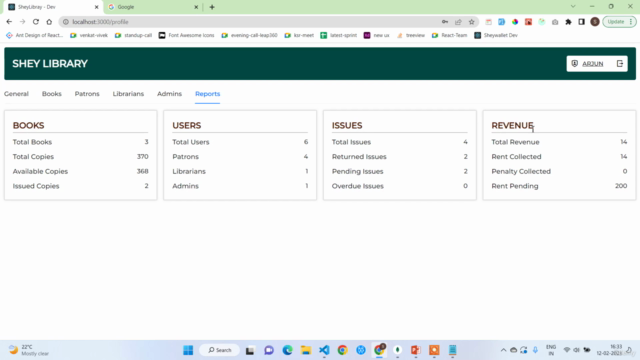Open the standup-call bookmark

[x=133, y=36]
